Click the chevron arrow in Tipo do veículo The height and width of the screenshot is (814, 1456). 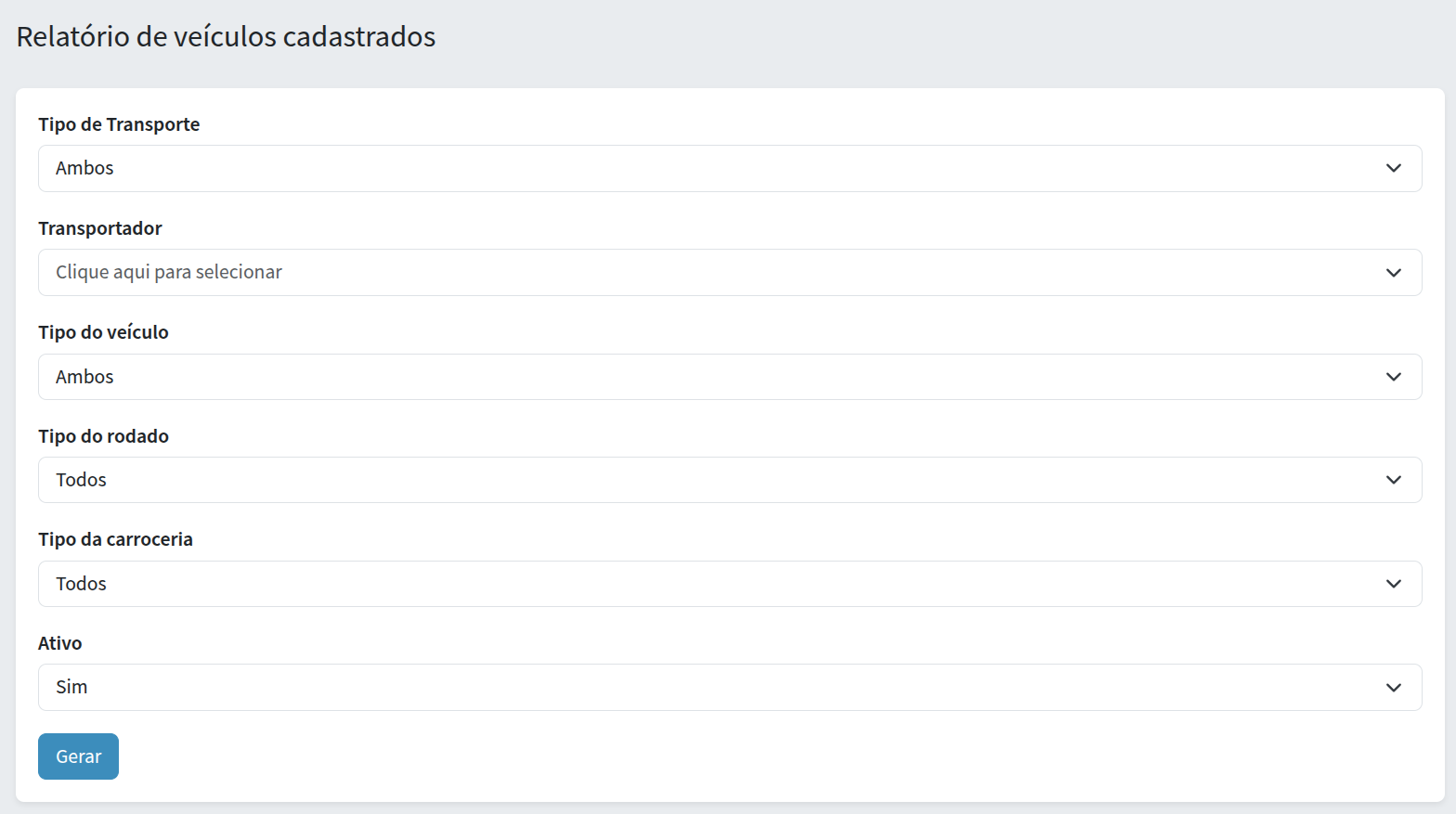tap(1393, 377)
